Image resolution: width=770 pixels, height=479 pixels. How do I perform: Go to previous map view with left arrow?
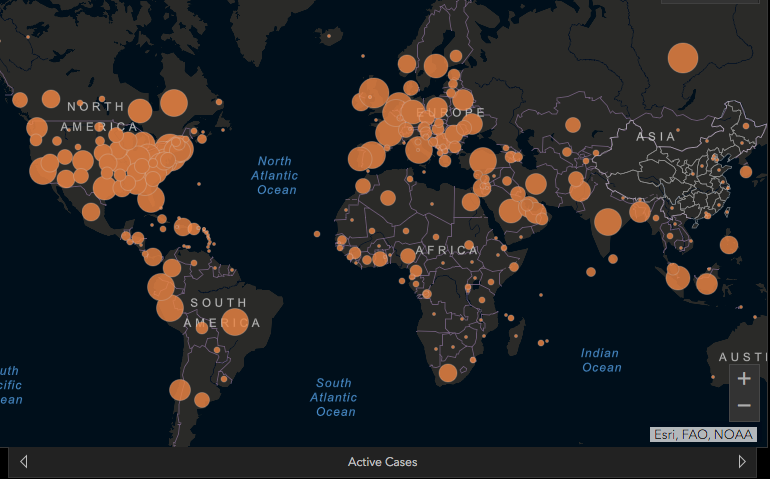pyautogui.click(x=24, y=461)
